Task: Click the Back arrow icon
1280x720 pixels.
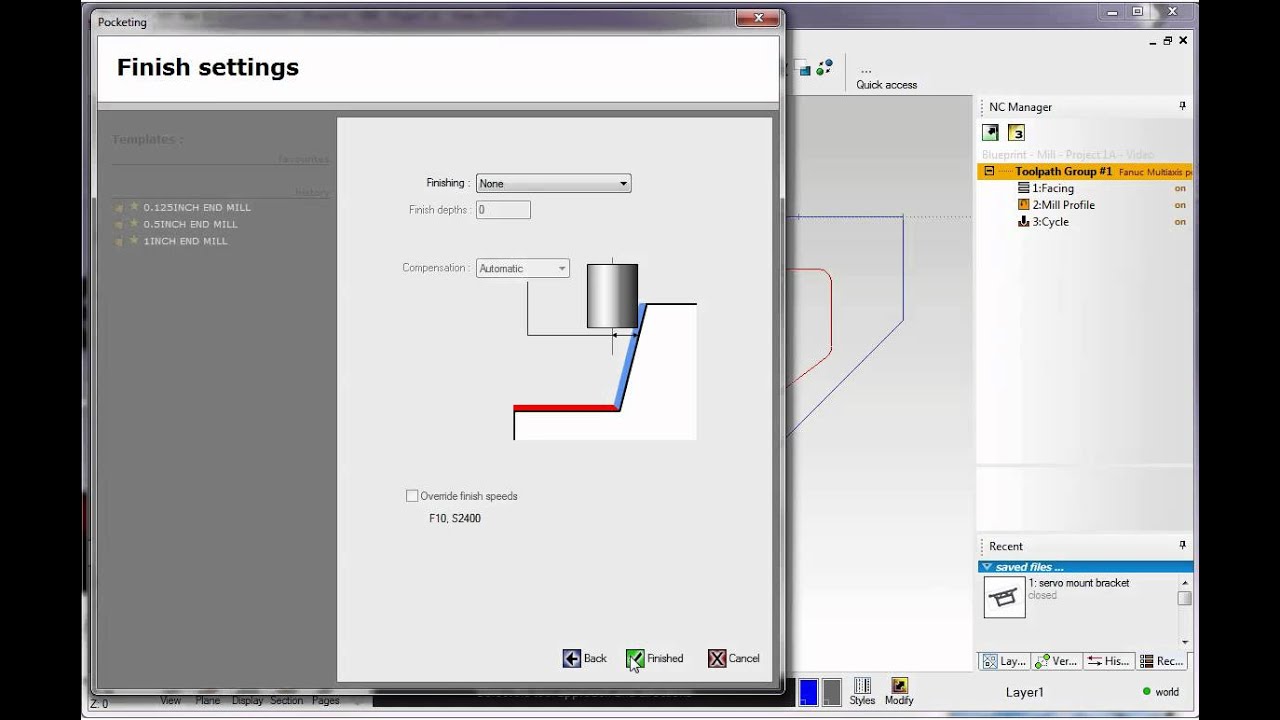Action: pos(572,658)
